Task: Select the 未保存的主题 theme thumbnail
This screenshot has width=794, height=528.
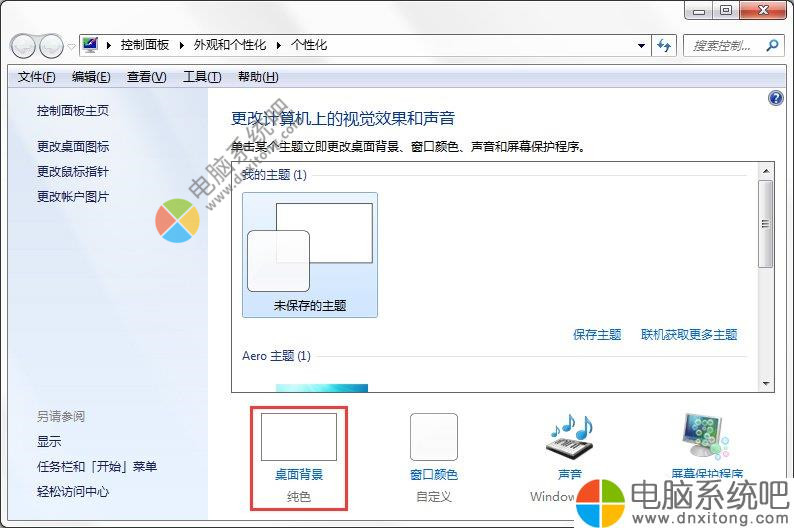Action: (310, 255)
